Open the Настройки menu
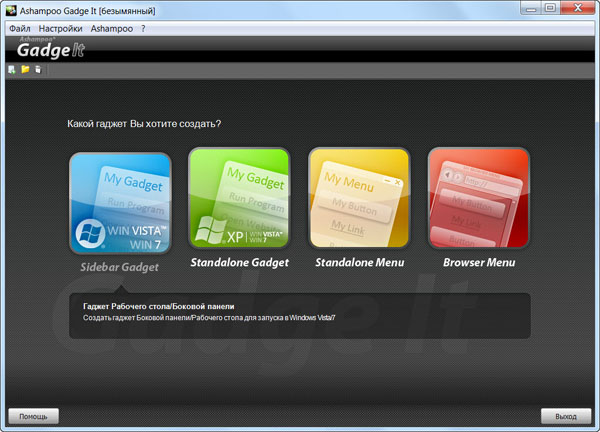This screenshot has height=432, width=600. pyautogui.click(x=60, y=29)
